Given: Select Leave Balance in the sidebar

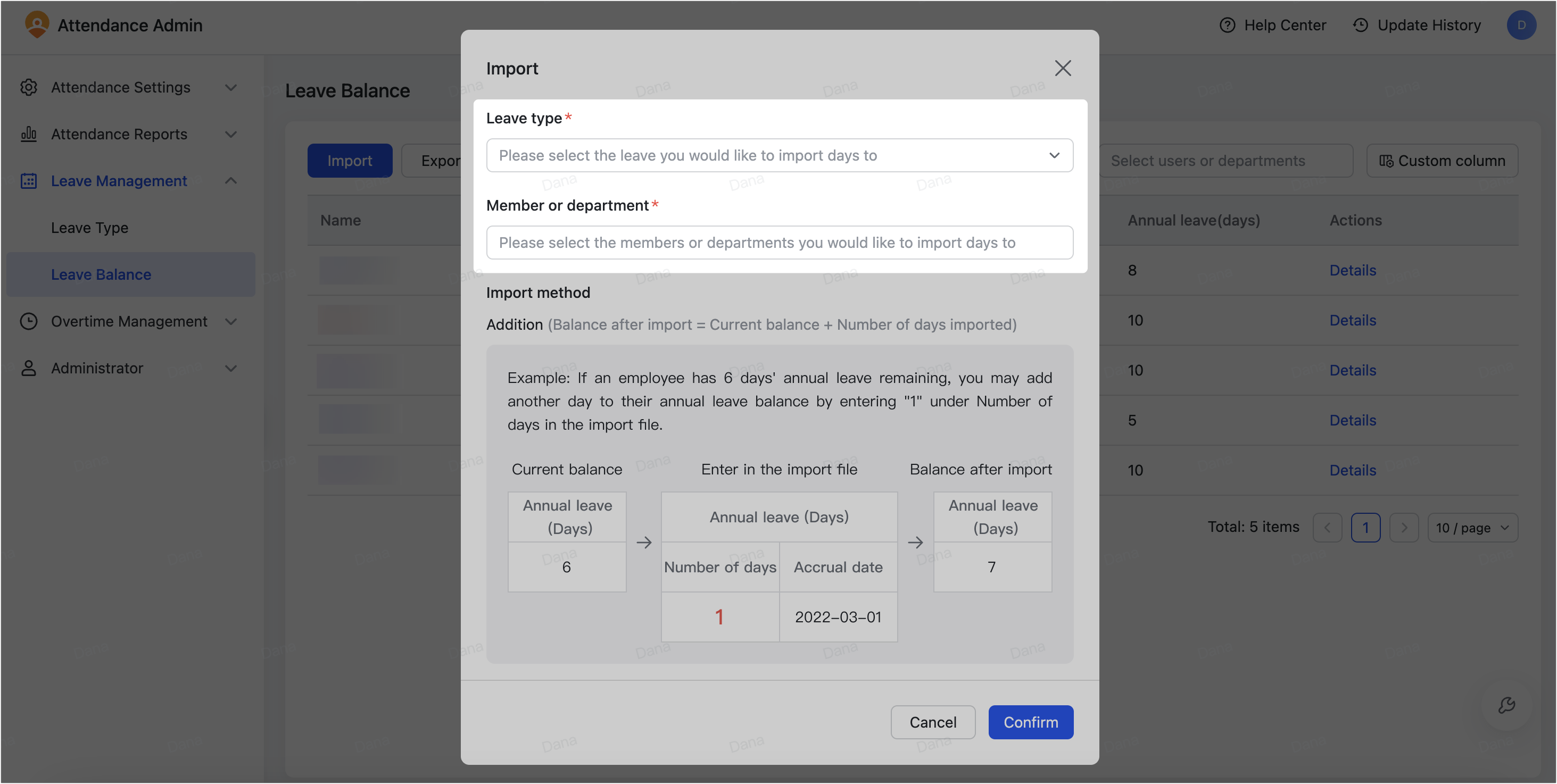Looking at the screenshot, I should tap(101, 274).
